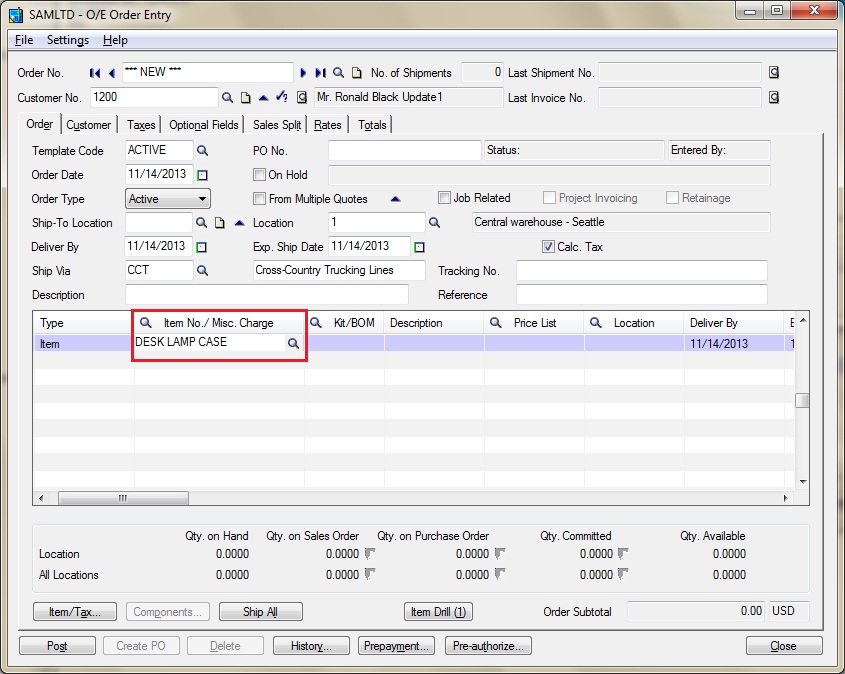This screenshot has height=674, width=845.
Task: Click Price List column header finder icon
Action: (495, 322)
